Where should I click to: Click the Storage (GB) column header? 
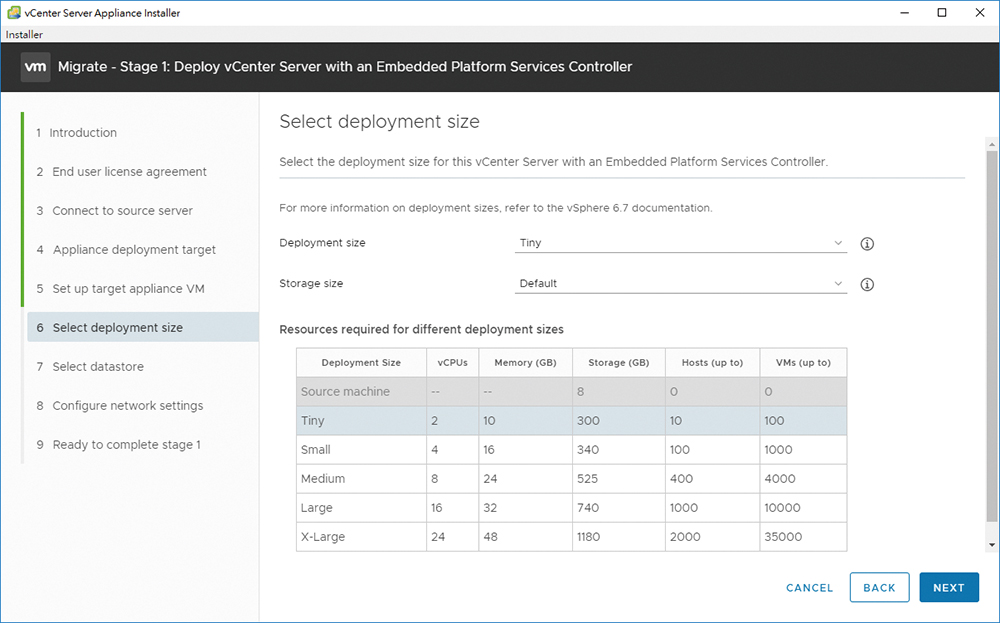619,363
